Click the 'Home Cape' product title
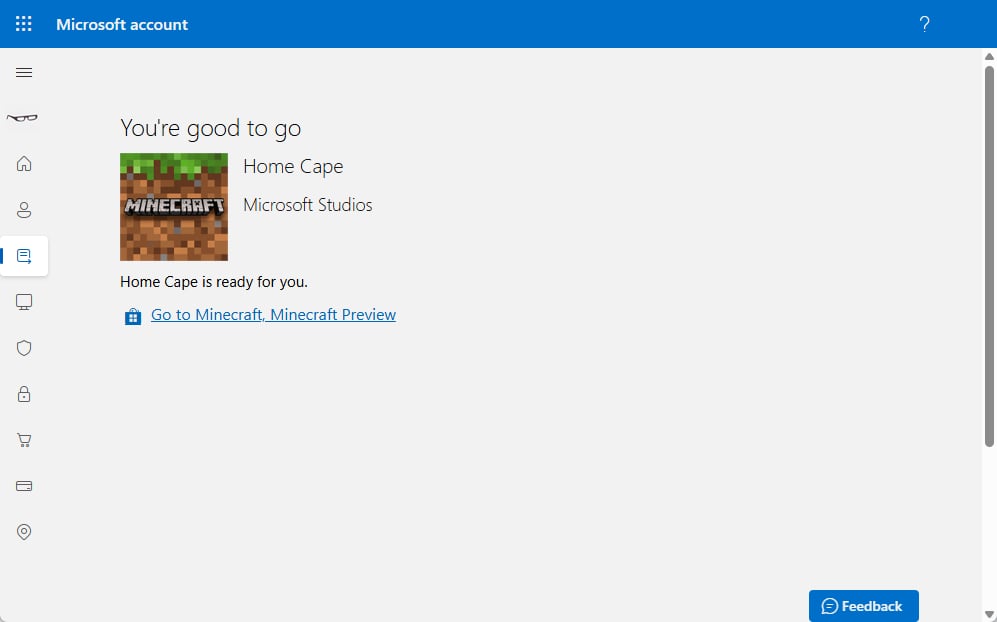Screen dimensions: 997x622 [x=293, y=167]
